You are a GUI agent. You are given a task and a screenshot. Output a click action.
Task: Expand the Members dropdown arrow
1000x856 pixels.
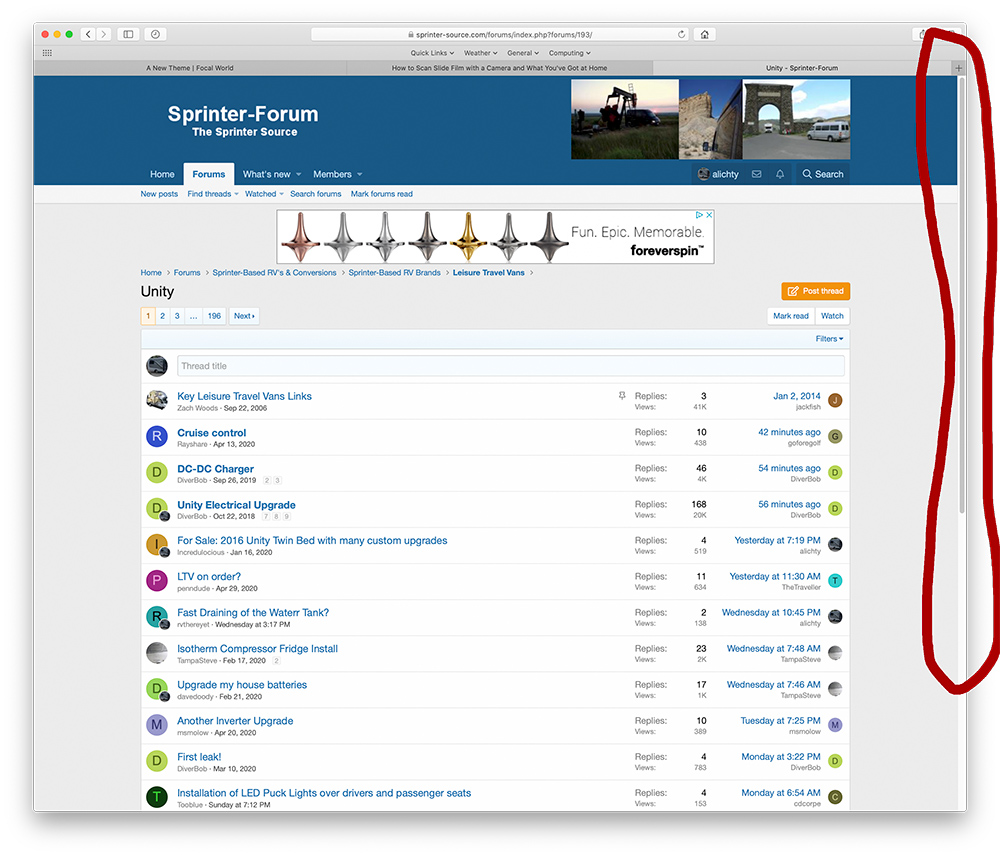(360, 175)
